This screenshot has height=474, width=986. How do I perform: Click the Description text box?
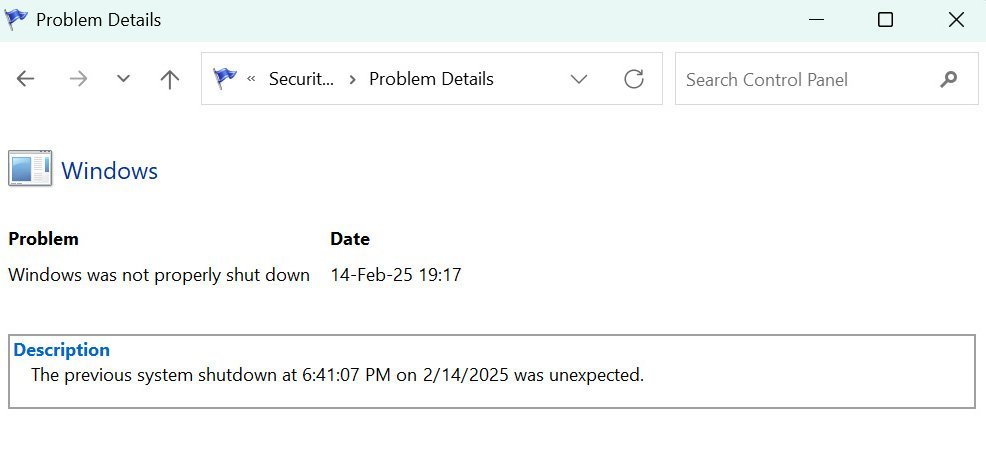(x=492, y=372)
